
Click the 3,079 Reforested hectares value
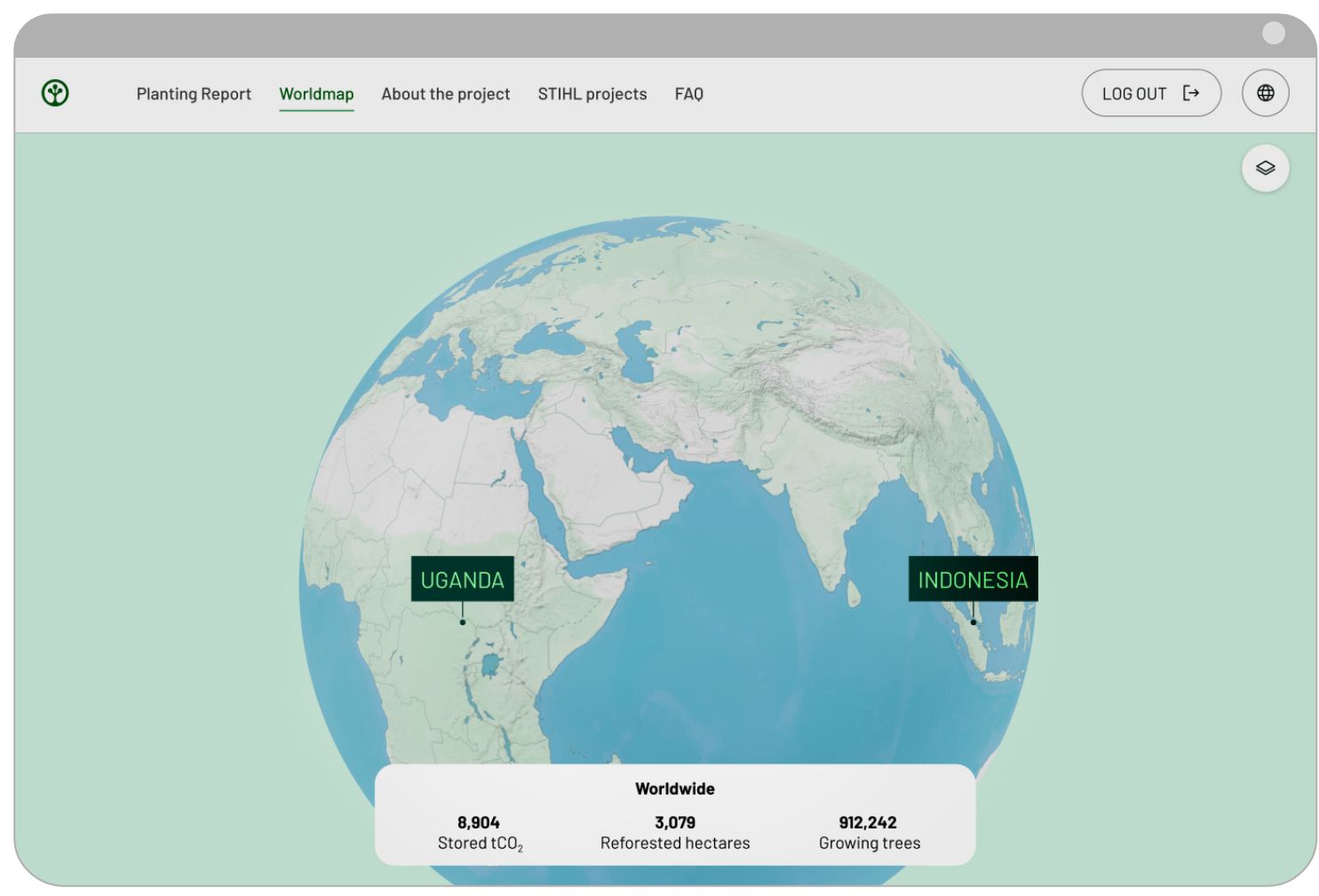[x=675, y=822]
